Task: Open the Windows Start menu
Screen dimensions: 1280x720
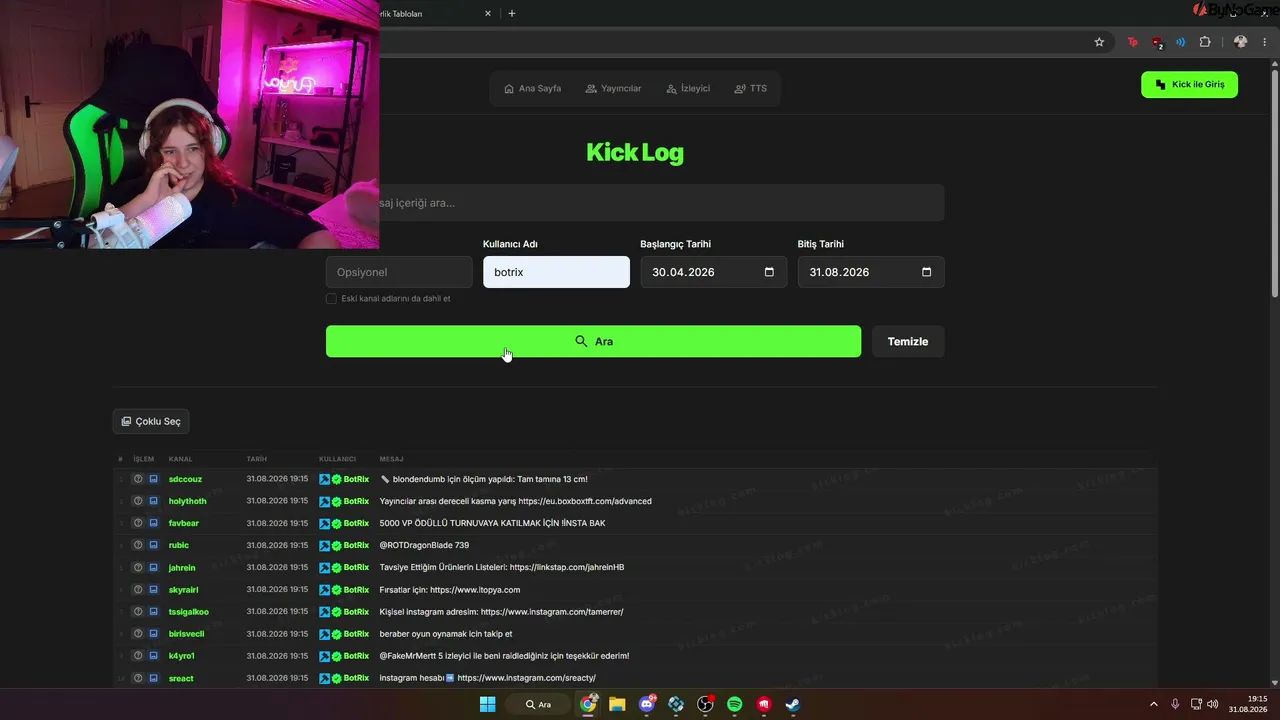Action: coord(487,704)
